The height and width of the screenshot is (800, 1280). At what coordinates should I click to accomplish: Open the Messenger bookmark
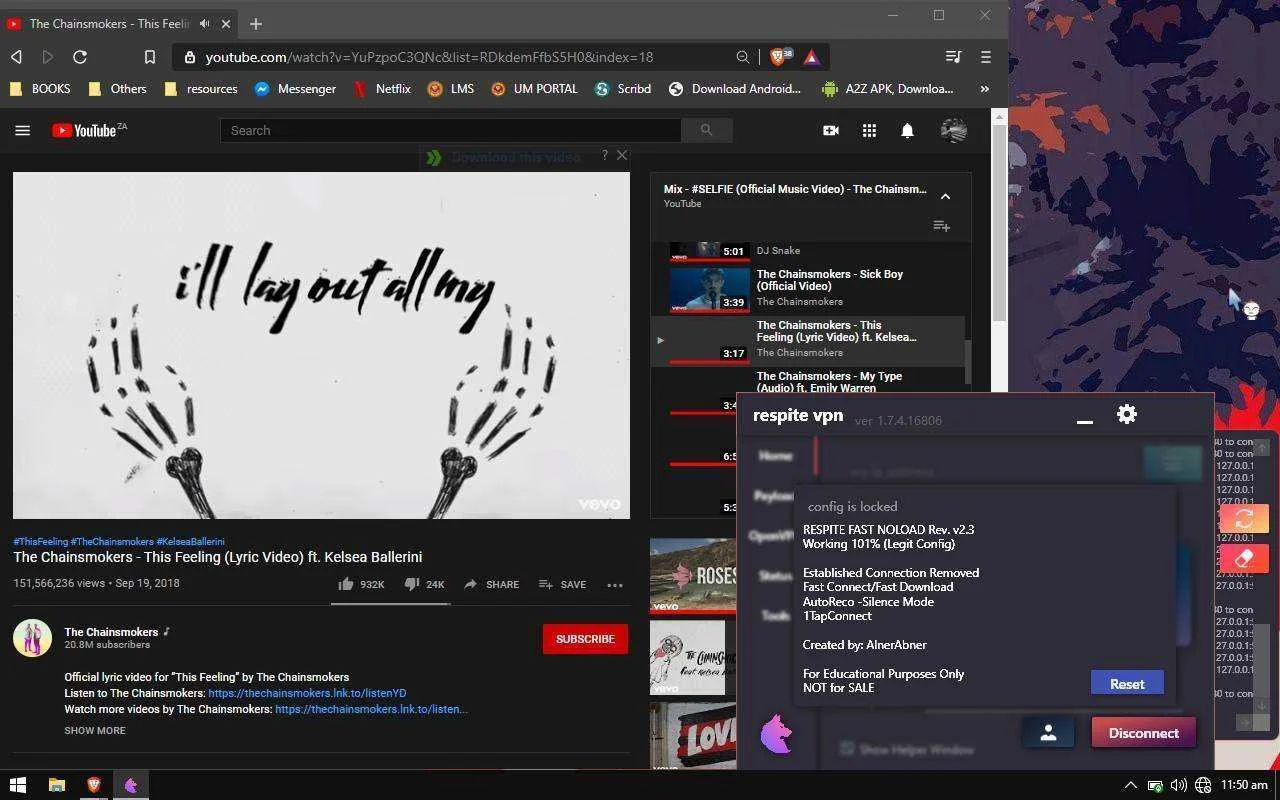295,89
